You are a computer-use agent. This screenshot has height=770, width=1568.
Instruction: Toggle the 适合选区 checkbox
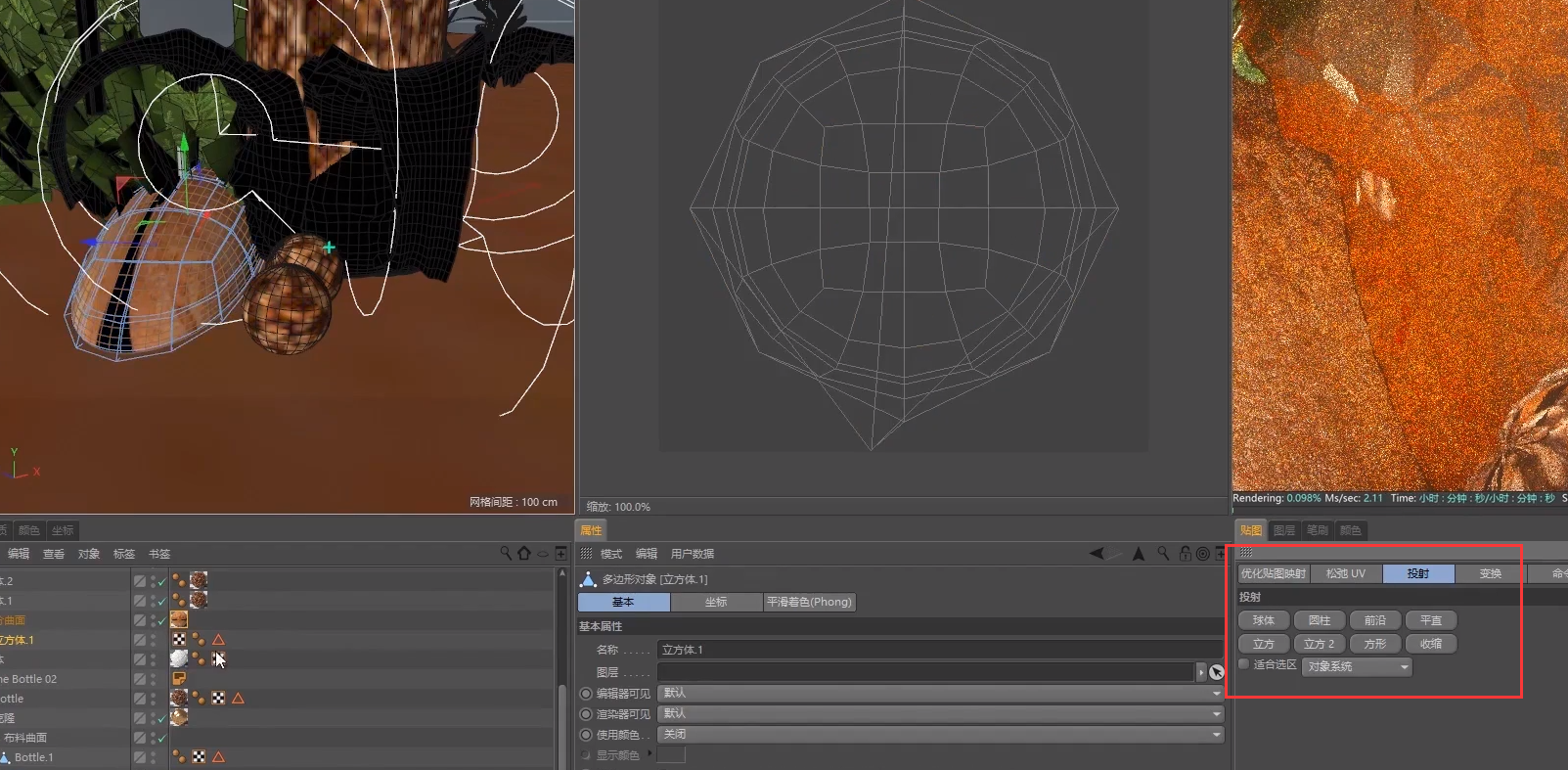(1244, 664)
